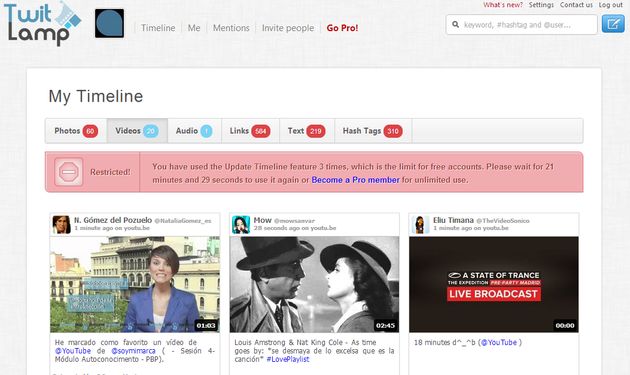
Task: Click the Text count badge 219
Action: coord(315,131)
